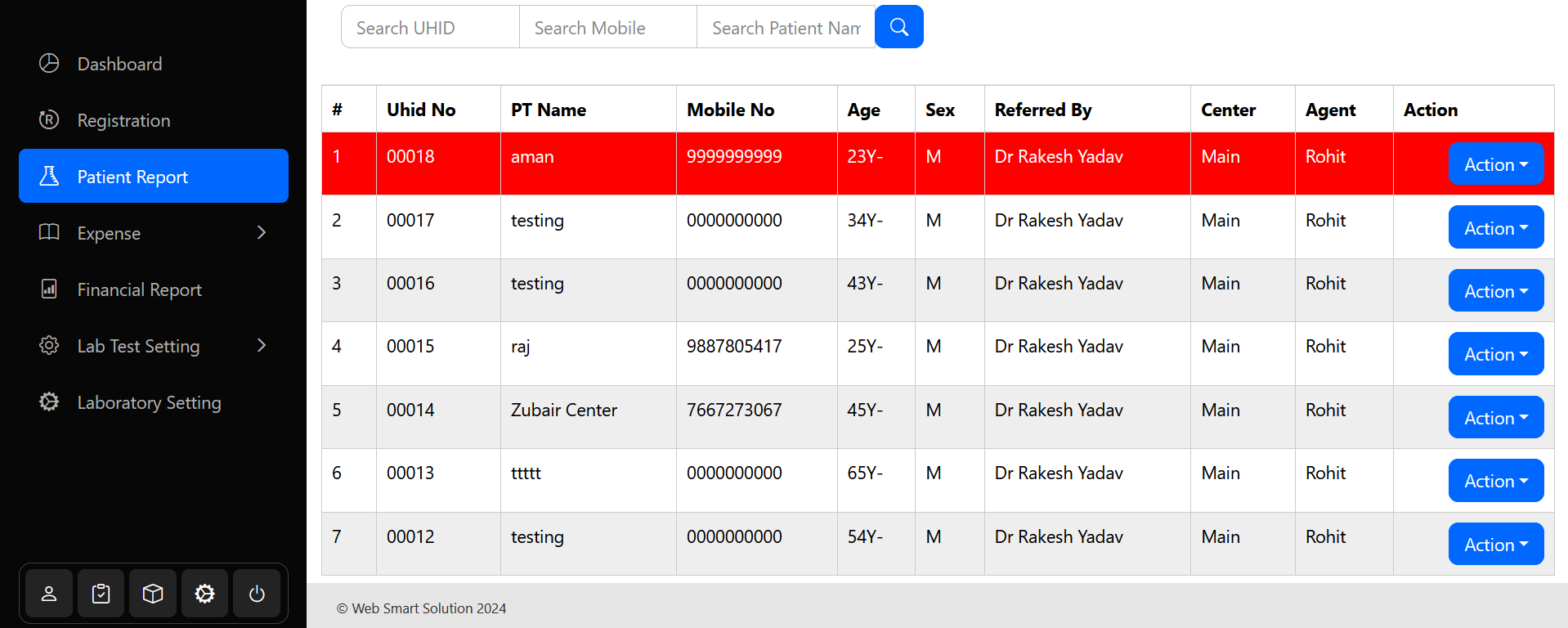Select mobile number 9887805417
This screenshot has height=628, width=1568.
point(734,346)
